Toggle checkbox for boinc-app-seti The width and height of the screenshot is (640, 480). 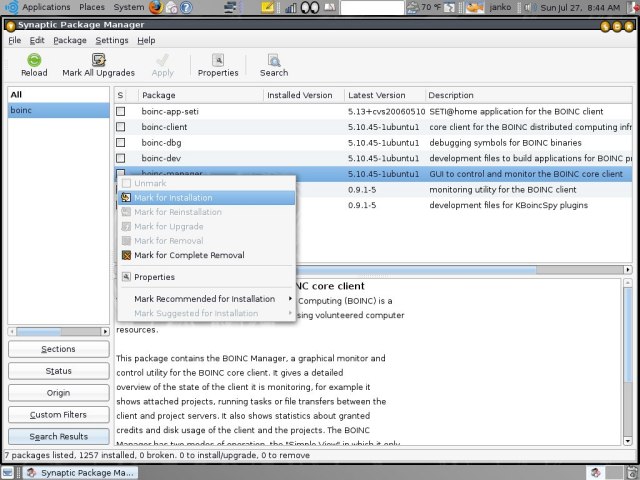click(x=120, y=111)
